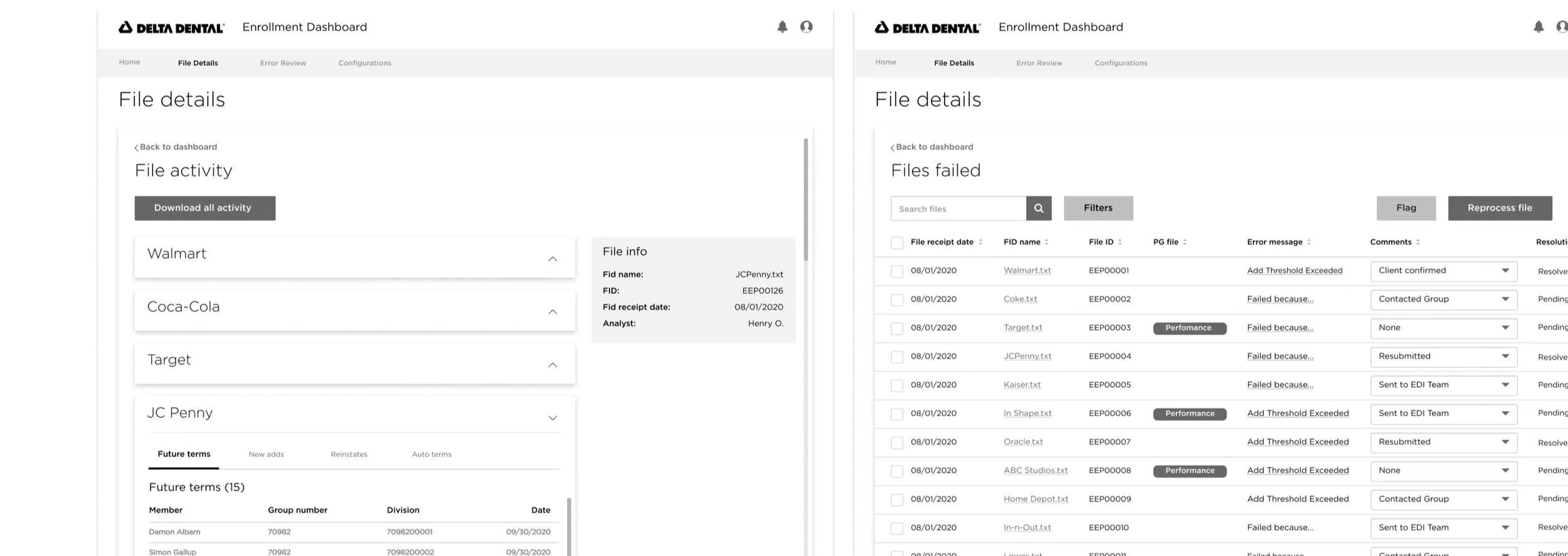This screenshot has height=556, width=1568.
Task: Check the box for the Home Depot.txt row
Action: (897, 500)
